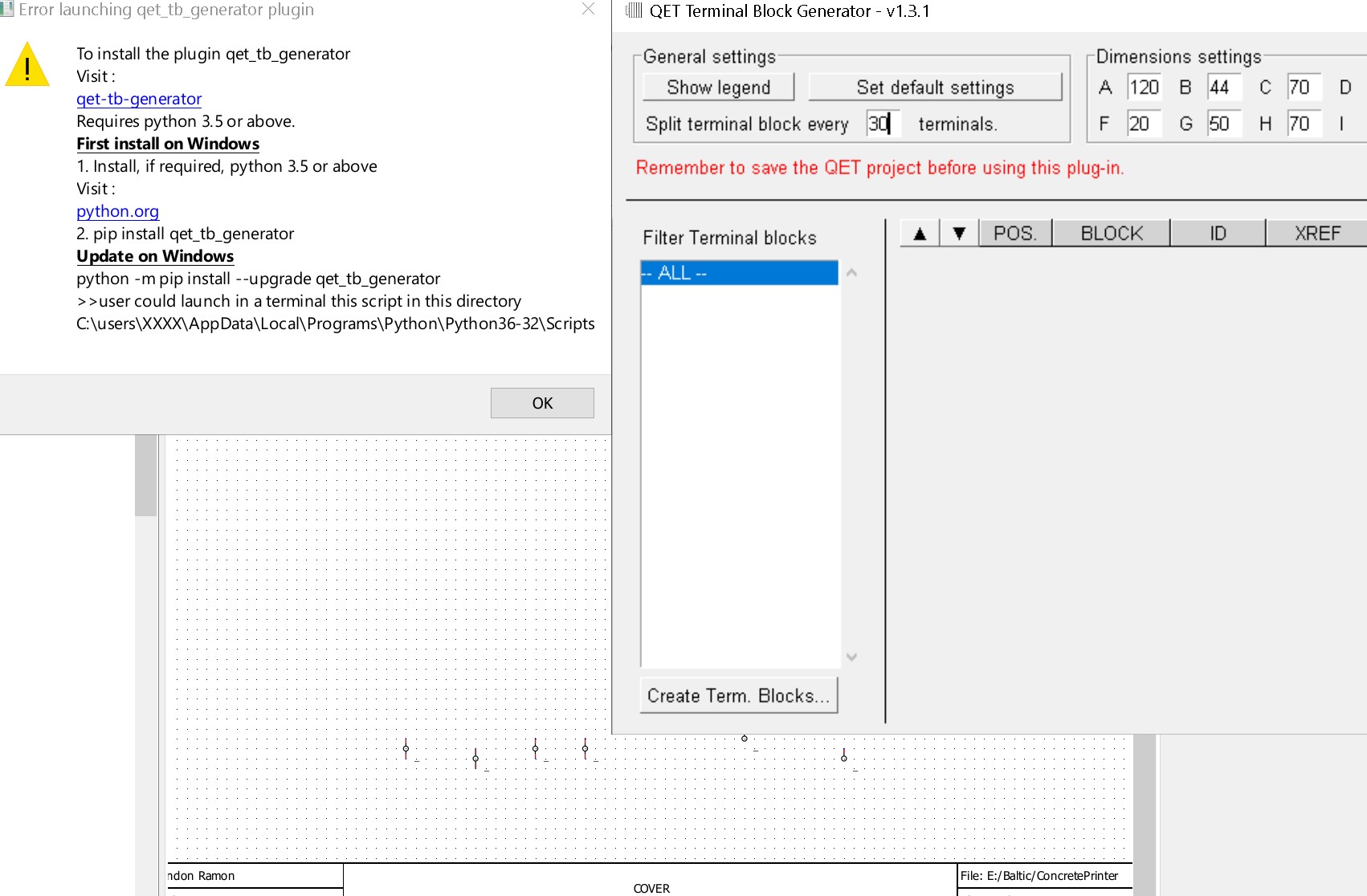Sort by the POS. column header
Image resolution: width=1367 pixels, height=896 pixels.
[x=1015, y=234]
